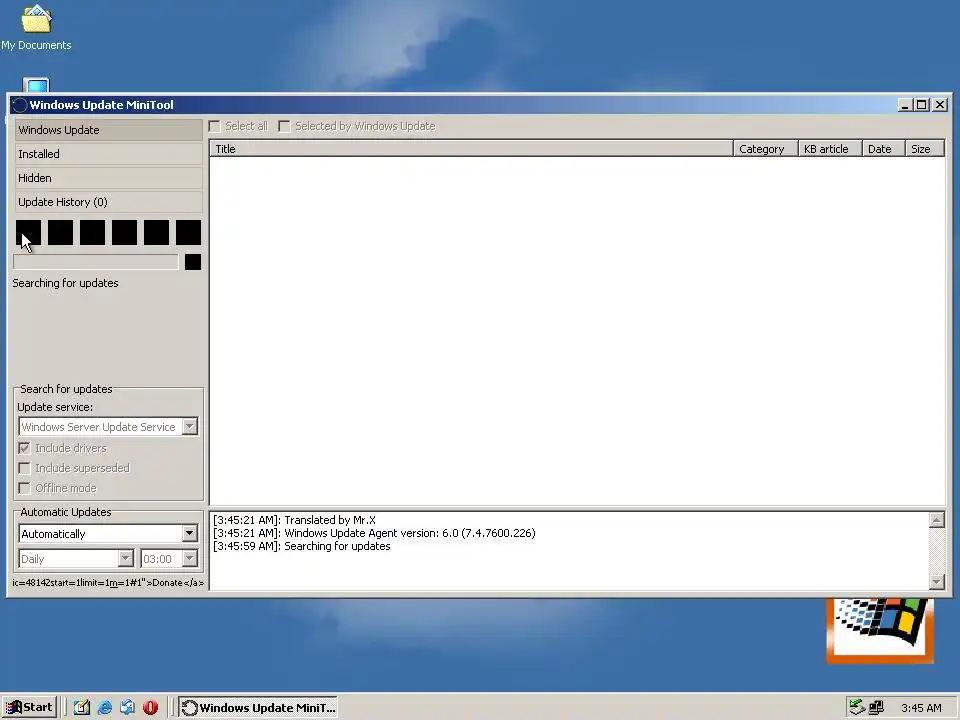960x720 pixels.
Task: Launch Outlook Express from quick launch
Action: point(127,707)
